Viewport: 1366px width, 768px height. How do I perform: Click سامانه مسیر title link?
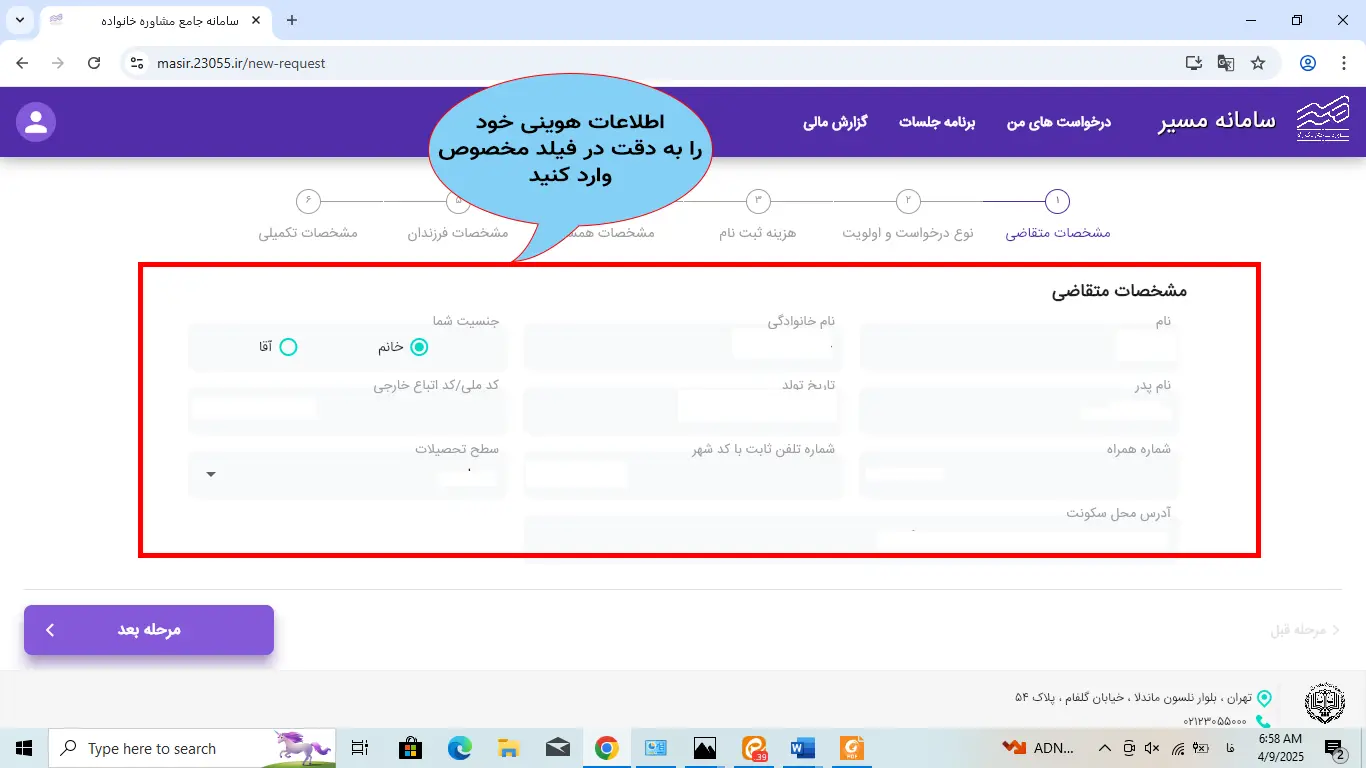tap(1217, 121)
